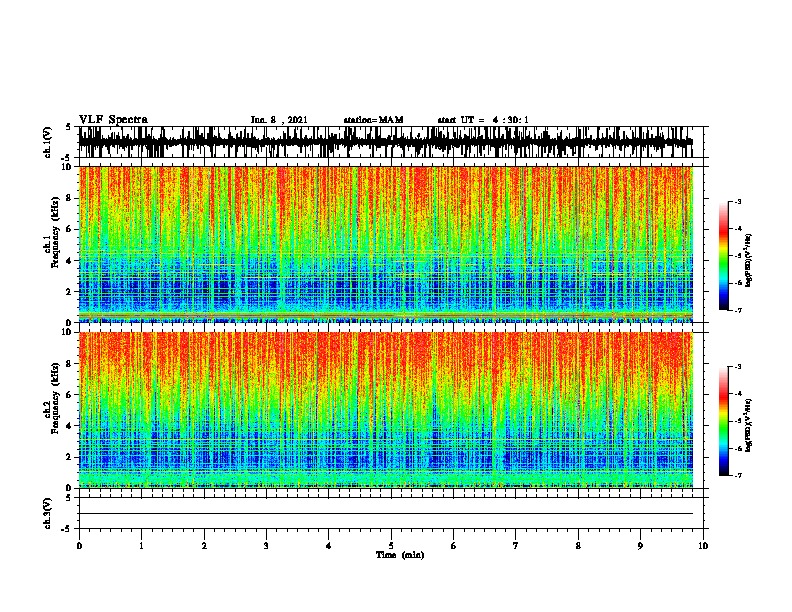Click the "-3" tick on ch.1 colorbar

pyautogui.click(x=738, y=201)
